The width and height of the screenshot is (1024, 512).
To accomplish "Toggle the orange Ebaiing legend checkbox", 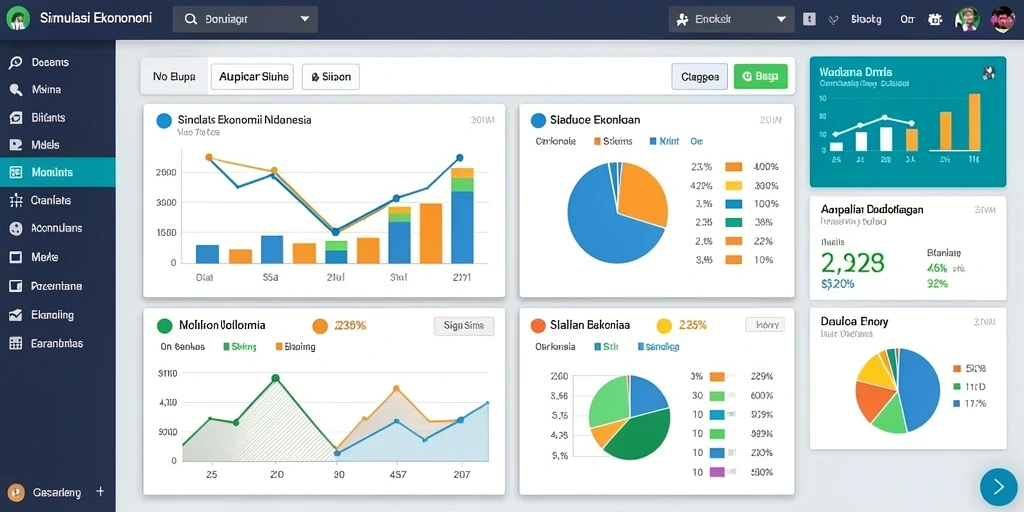I will click(280, 347).
